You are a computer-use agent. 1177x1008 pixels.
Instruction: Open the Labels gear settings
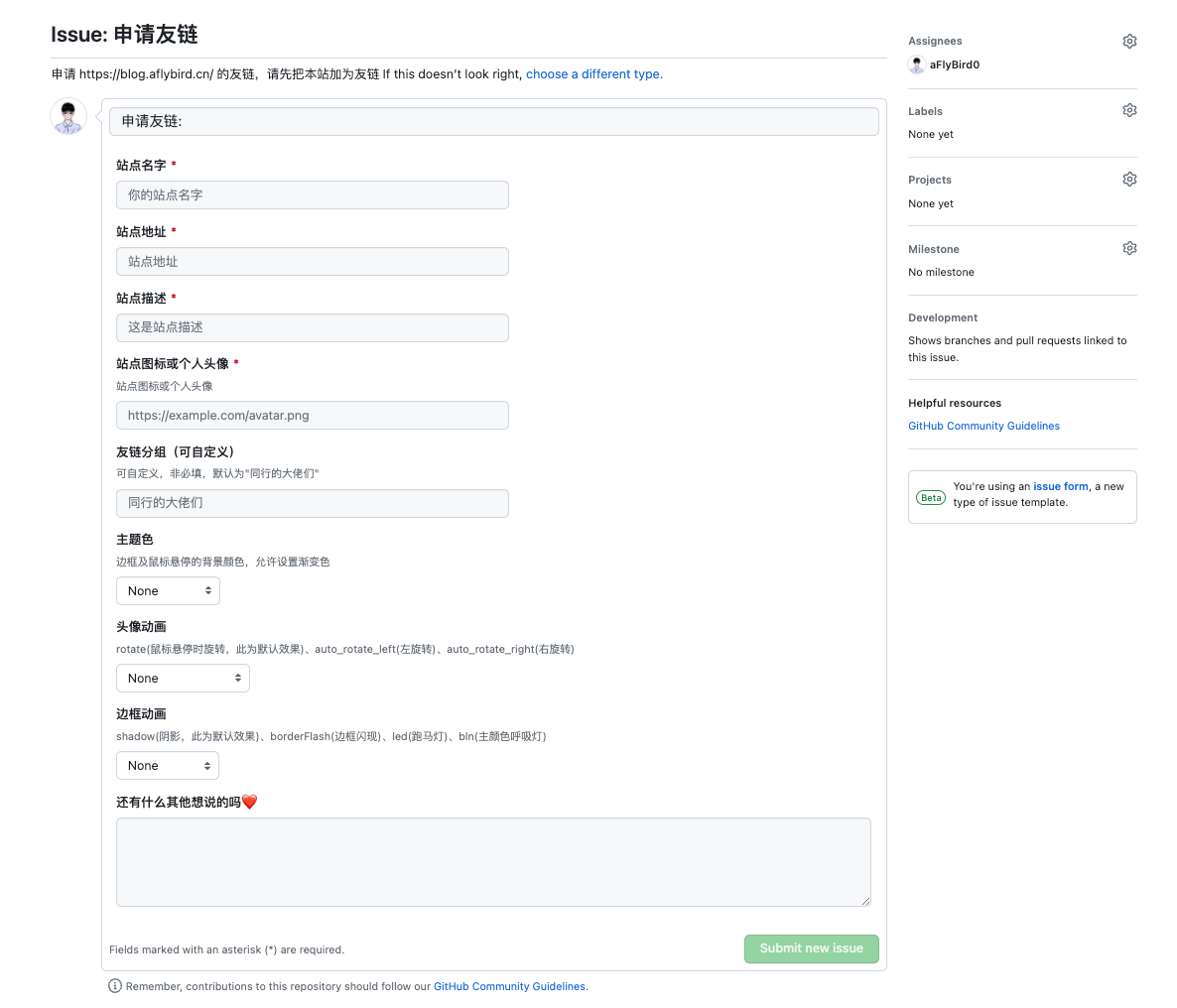pos(1129,110)
